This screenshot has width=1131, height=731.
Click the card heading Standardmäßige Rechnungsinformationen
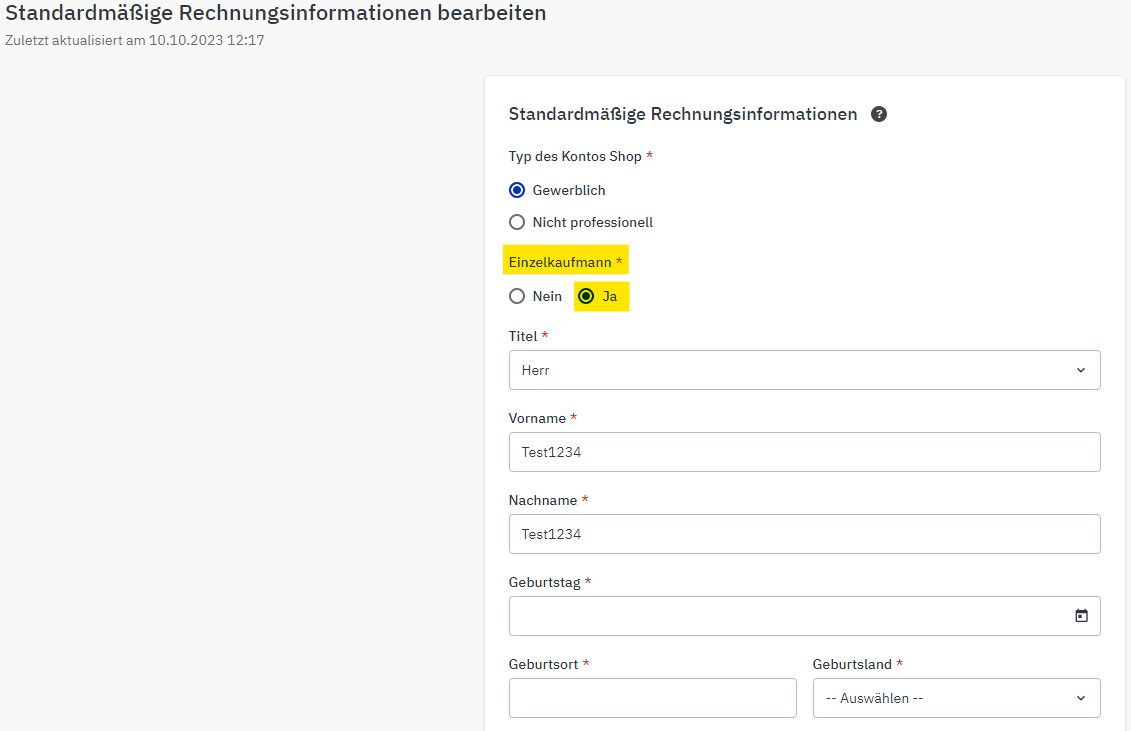click(x=683, y=114)
